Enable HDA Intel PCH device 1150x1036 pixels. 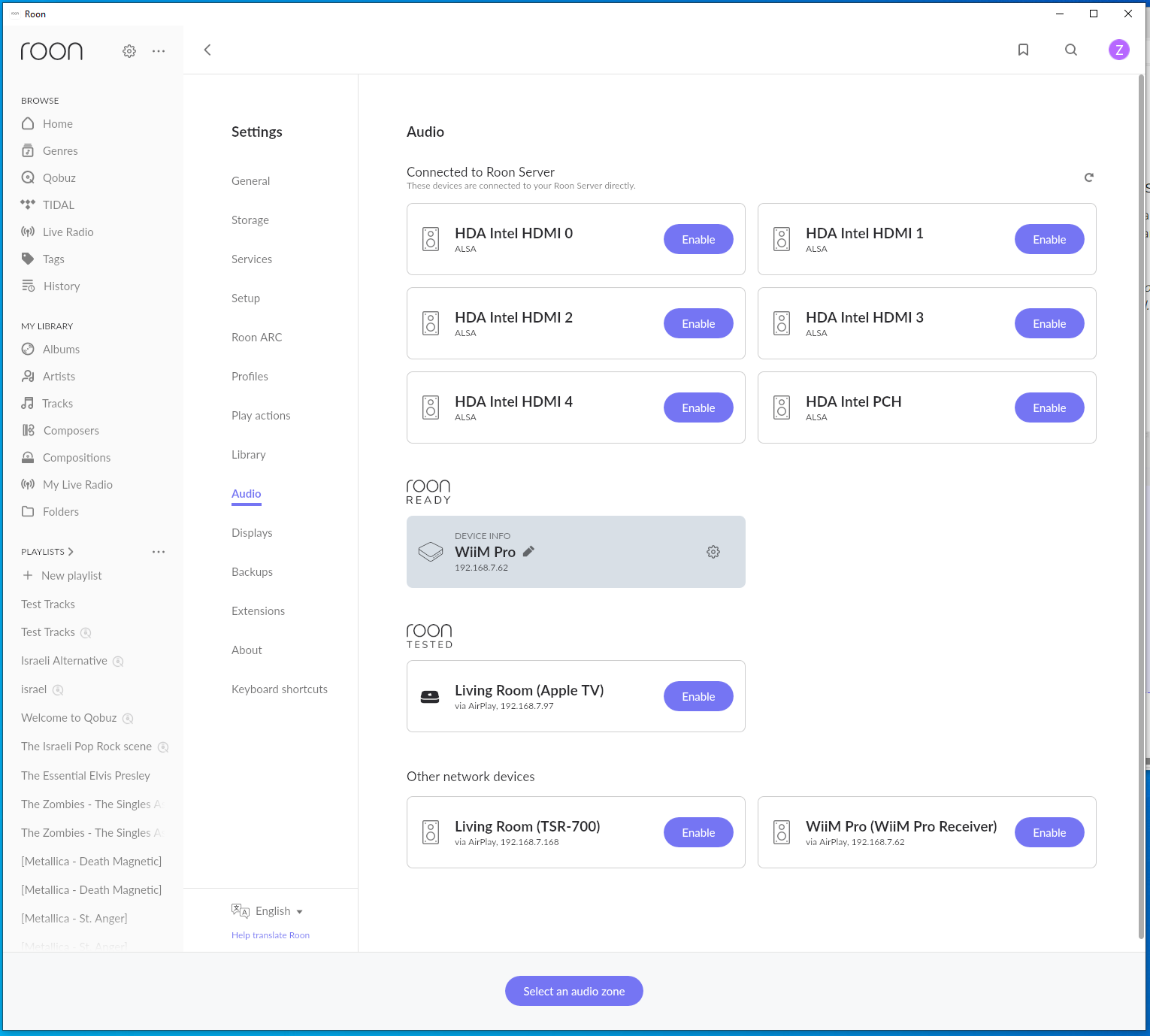1049,407
